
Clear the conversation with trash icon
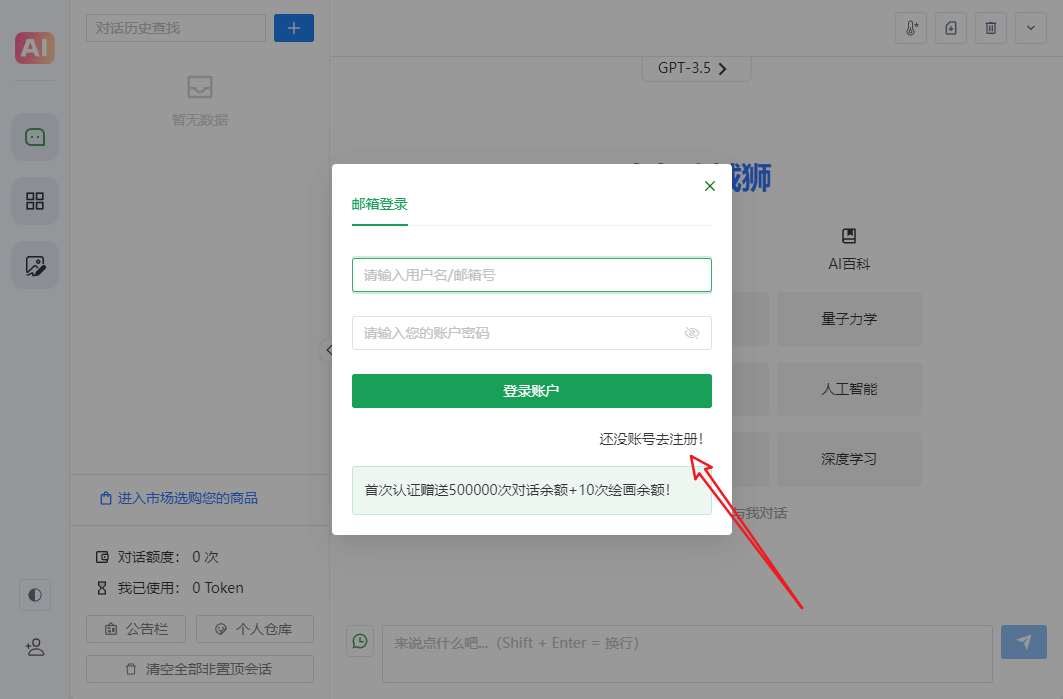point(990,28)
